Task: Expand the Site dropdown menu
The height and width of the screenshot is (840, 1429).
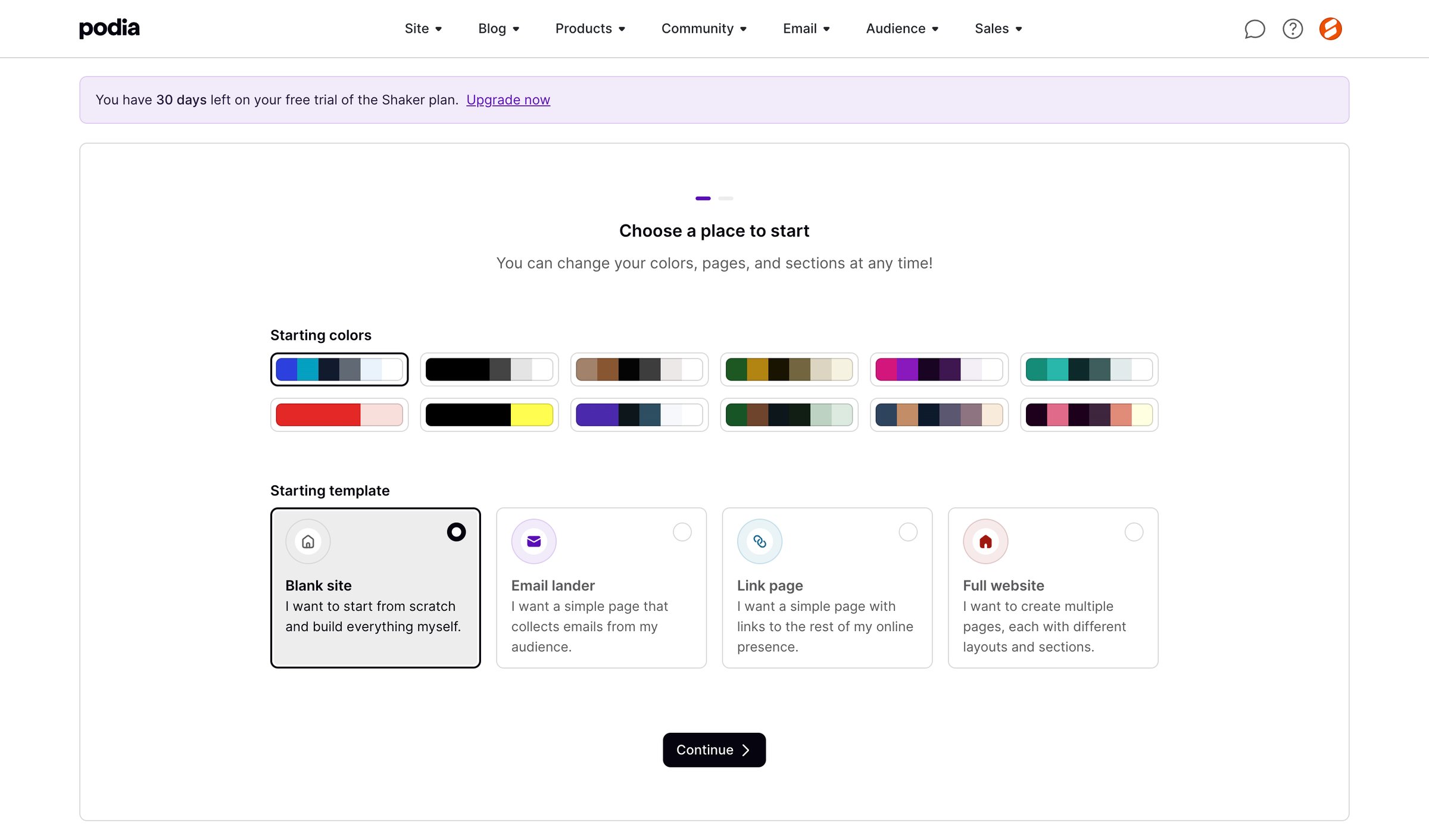Action: pos(423,29)
